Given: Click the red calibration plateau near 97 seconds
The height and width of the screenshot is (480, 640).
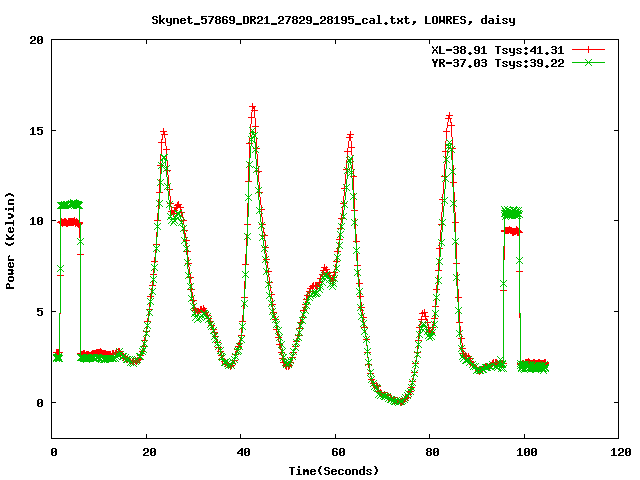Looking at the screenshot, I should tap(512, 231).
